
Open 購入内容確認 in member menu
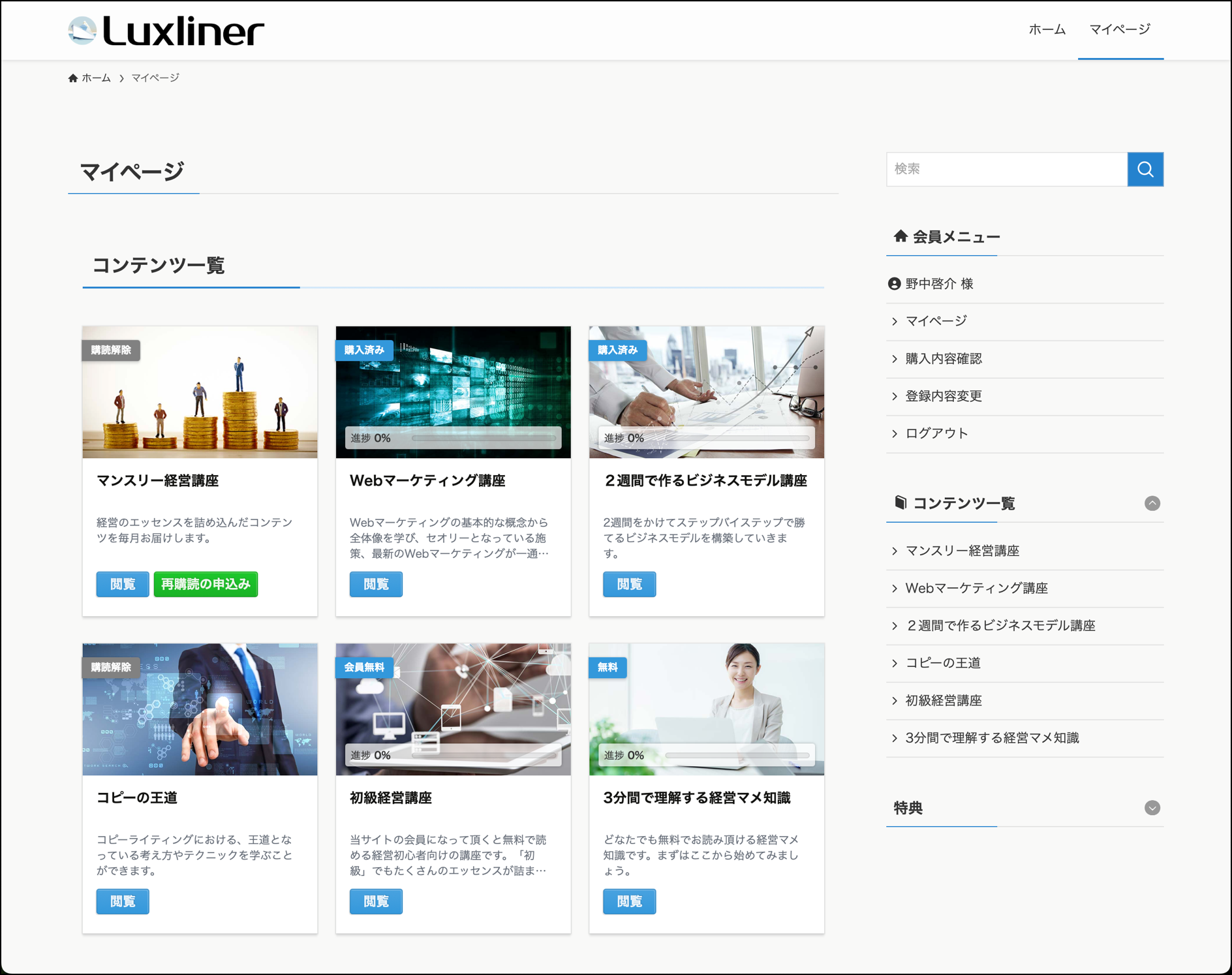(x=943, y=359)
